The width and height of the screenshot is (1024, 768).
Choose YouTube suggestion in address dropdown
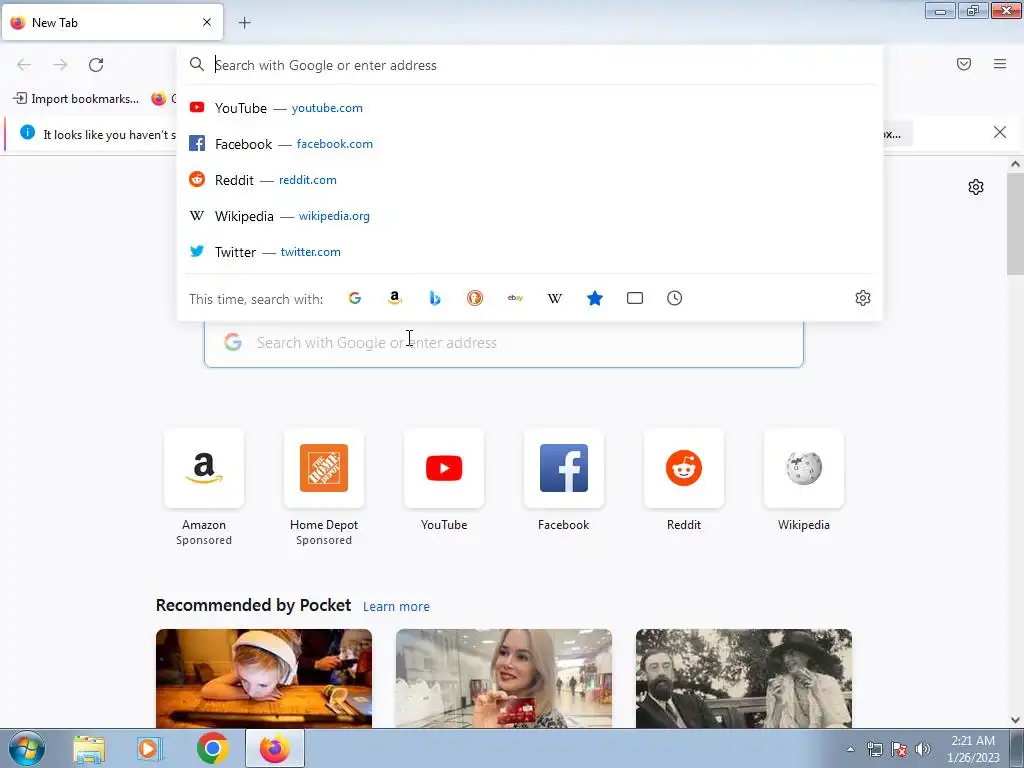530,108
